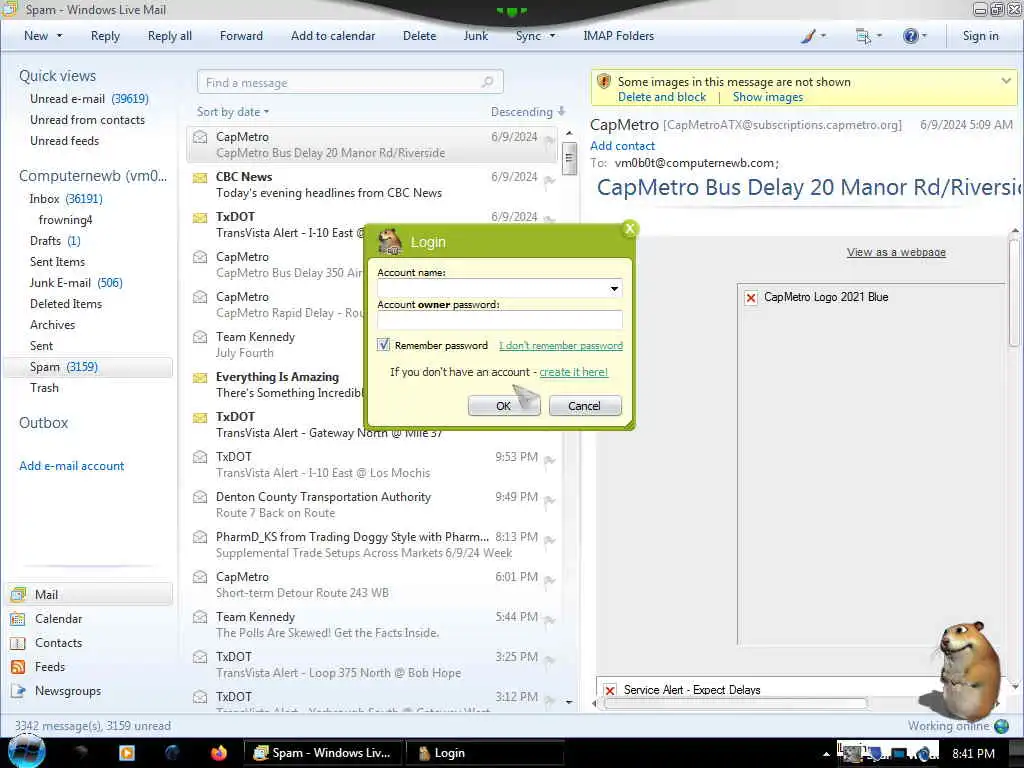
Task: Open the Mail shortcut icon
Action: point(18,594)
